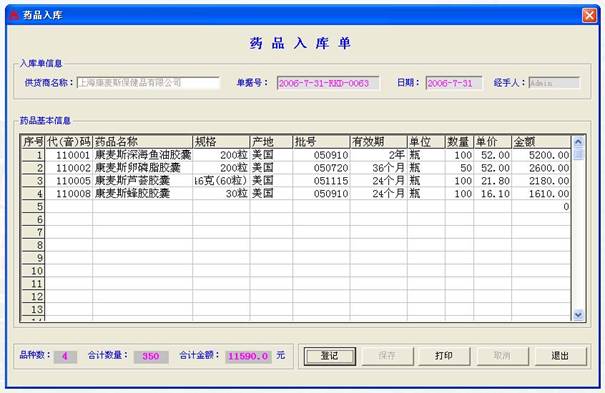
Task: Select row header number 13
Action: [x=33, y=309]
